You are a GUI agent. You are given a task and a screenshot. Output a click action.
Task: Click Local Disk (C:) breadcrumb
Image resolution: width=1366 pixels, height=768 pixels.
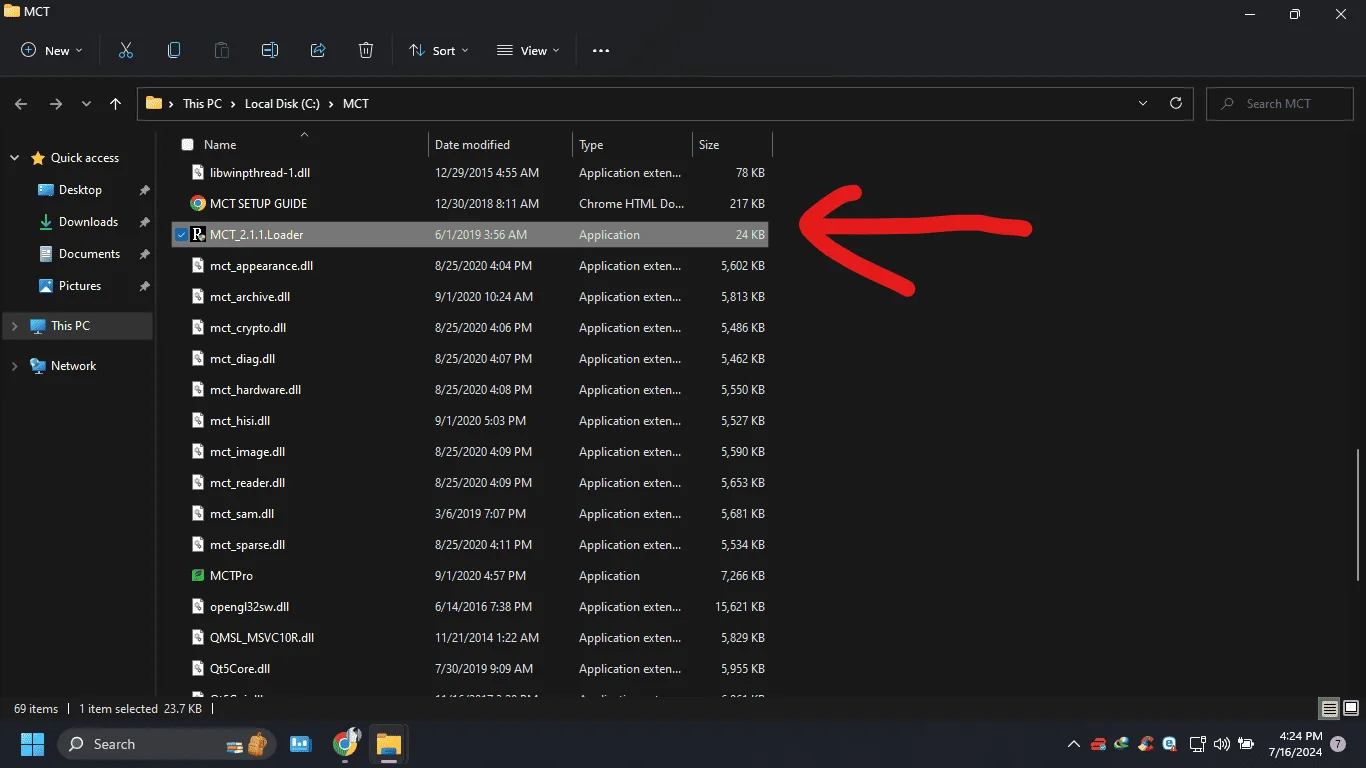tap(282, 103)
